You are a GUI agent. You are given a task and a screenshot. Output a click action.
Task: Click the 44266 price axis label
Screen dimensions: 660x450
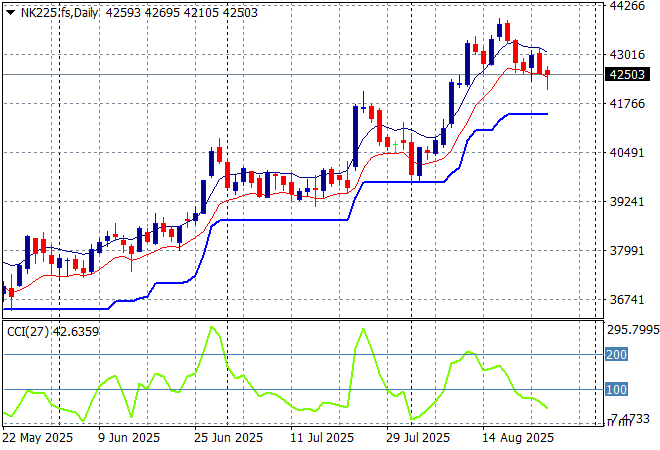pos(626,6)
